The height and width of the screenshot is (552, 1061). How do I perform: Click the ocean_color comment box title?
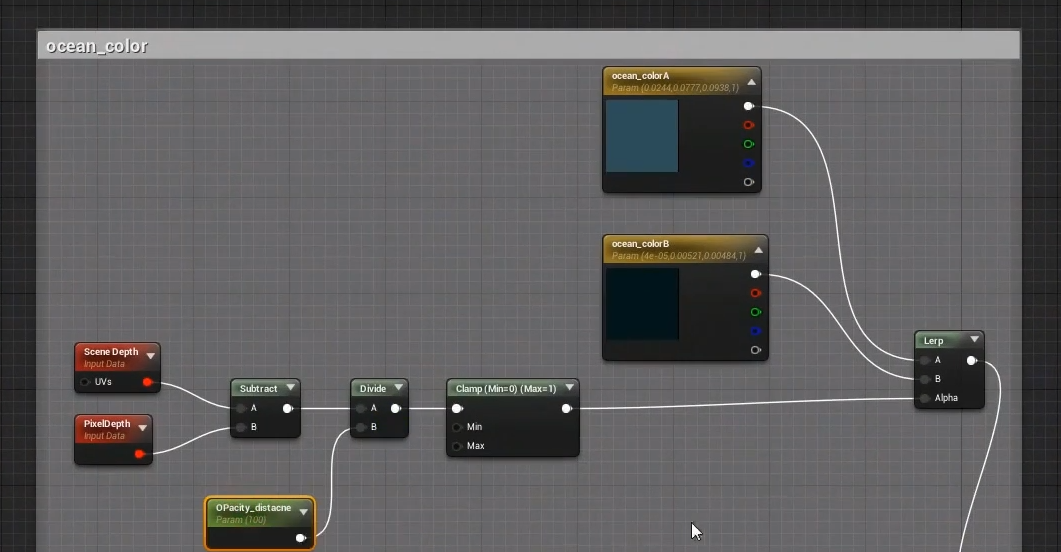(96, 46)
